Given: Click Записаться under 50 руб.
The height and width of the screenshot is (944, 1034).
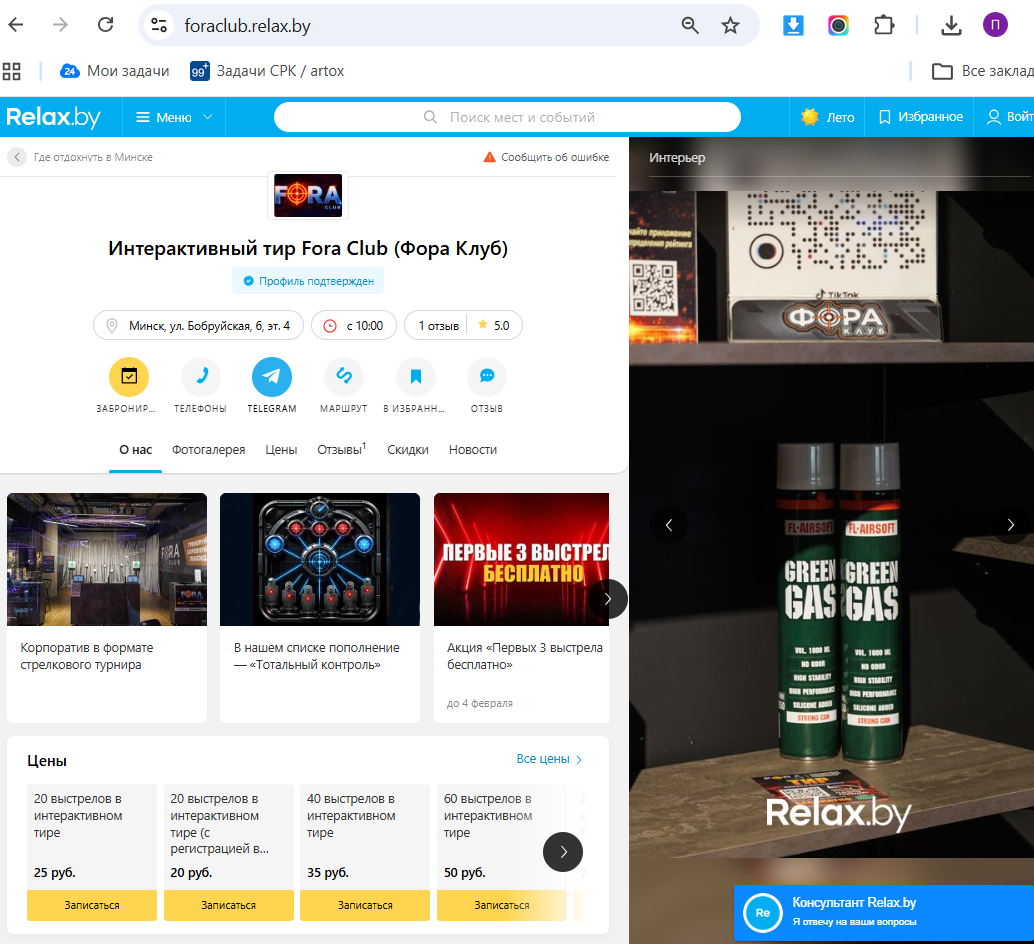Looking at the screenshot, I should click(x=501, y=905).
